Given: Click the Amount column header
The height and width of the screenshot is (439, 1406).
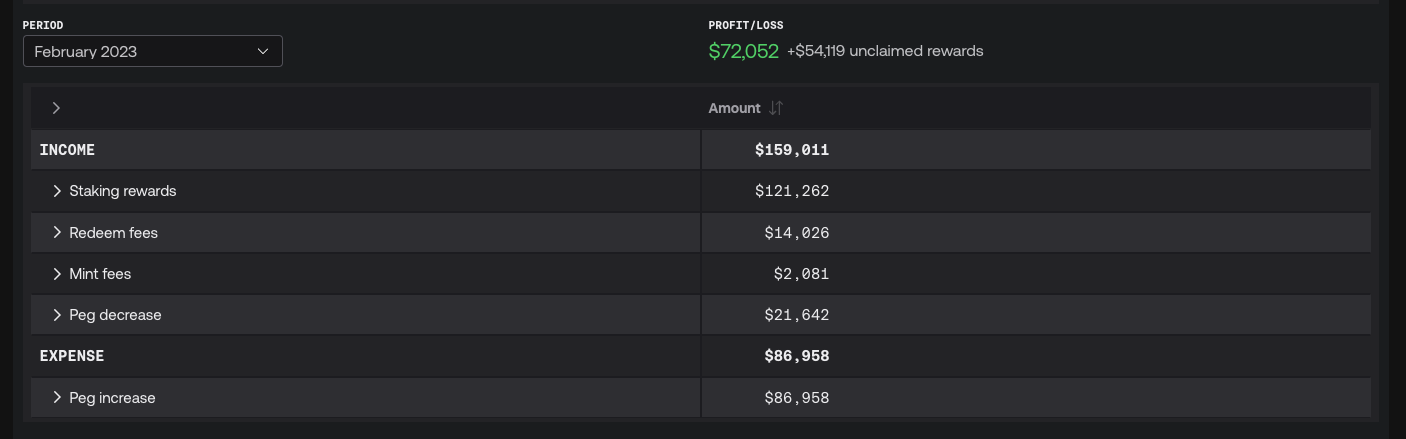Looking at the screenshot, I should click(734, 108).
